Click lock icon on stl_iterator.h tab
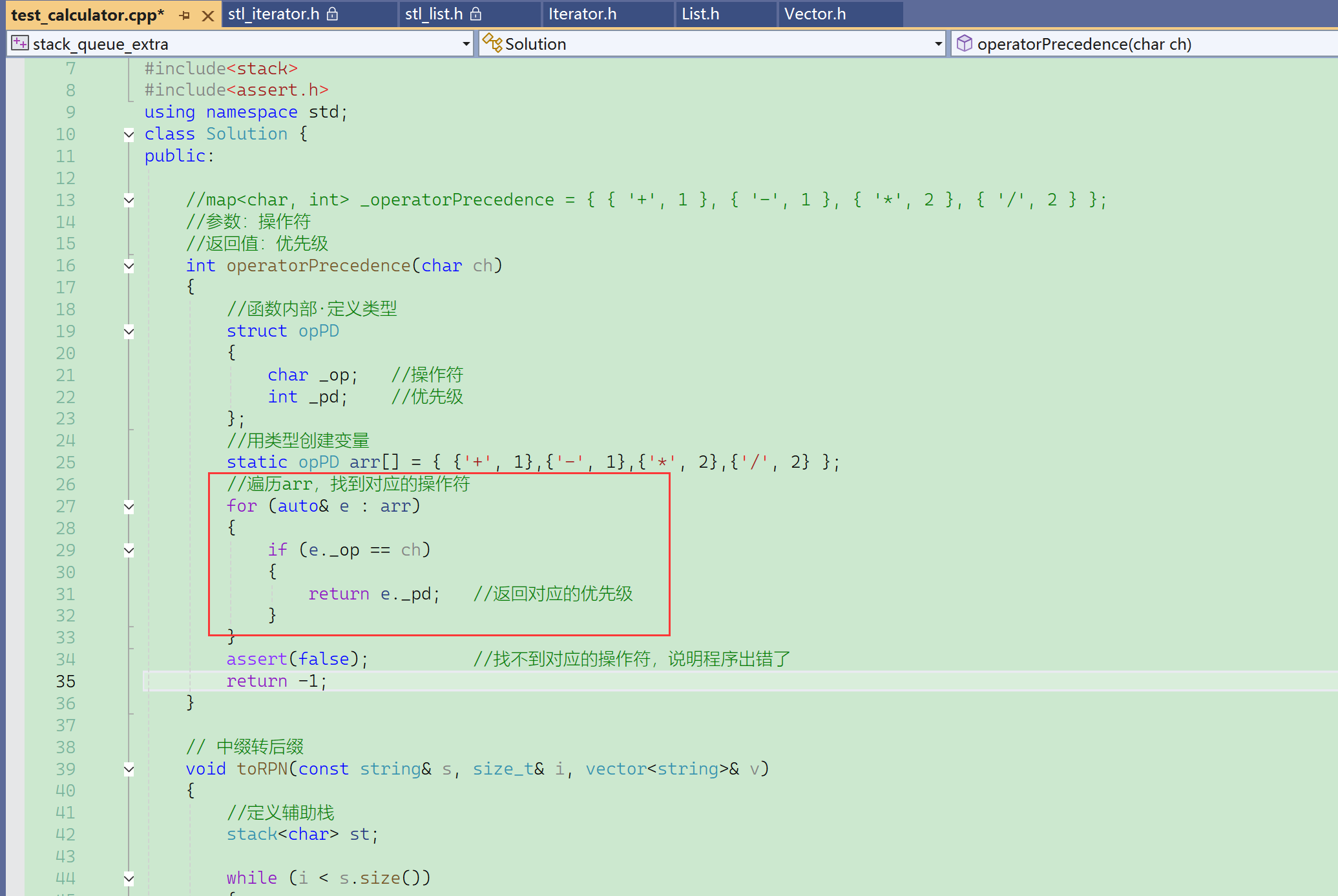 coord(333,14)
